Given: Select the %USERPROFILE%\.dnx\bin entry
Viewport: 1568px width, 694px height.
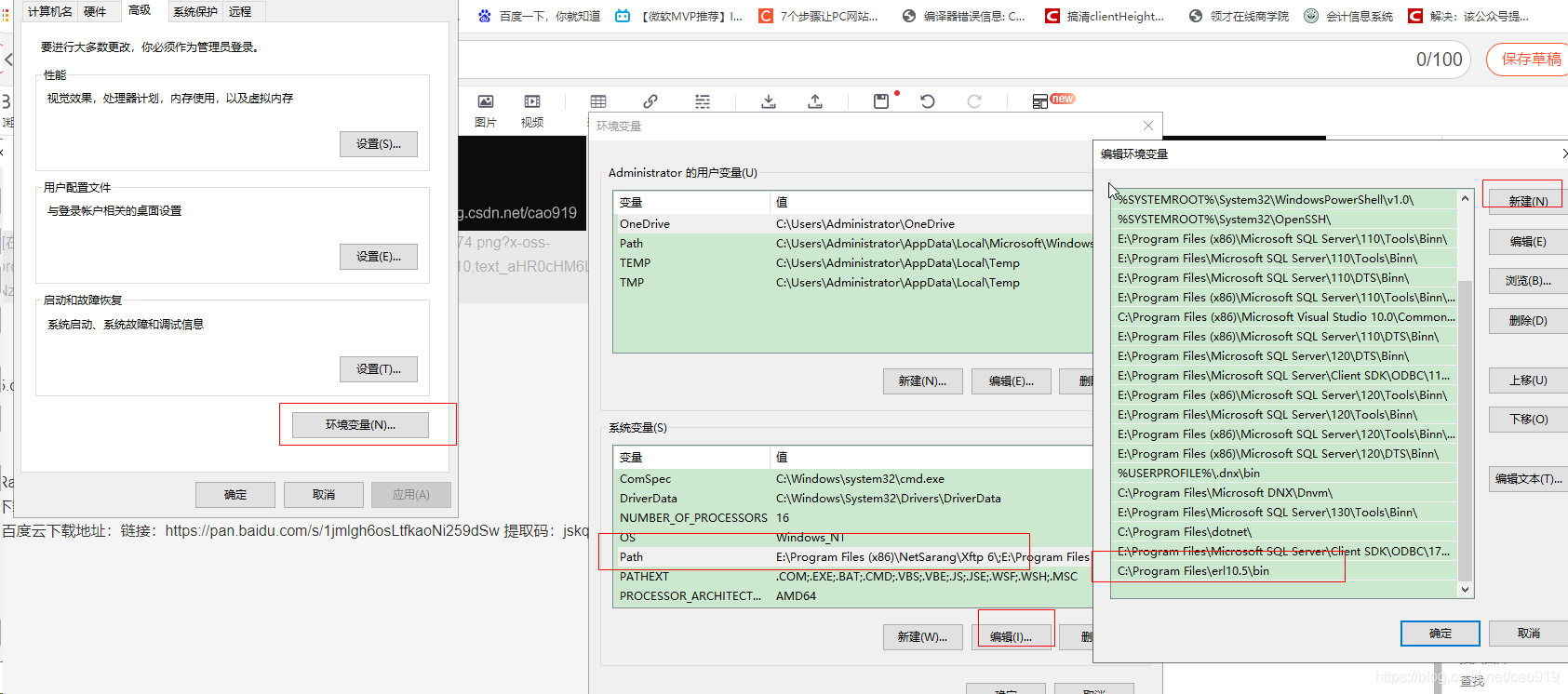Looking at the screenshot, I should click(x=1284, y=474).
